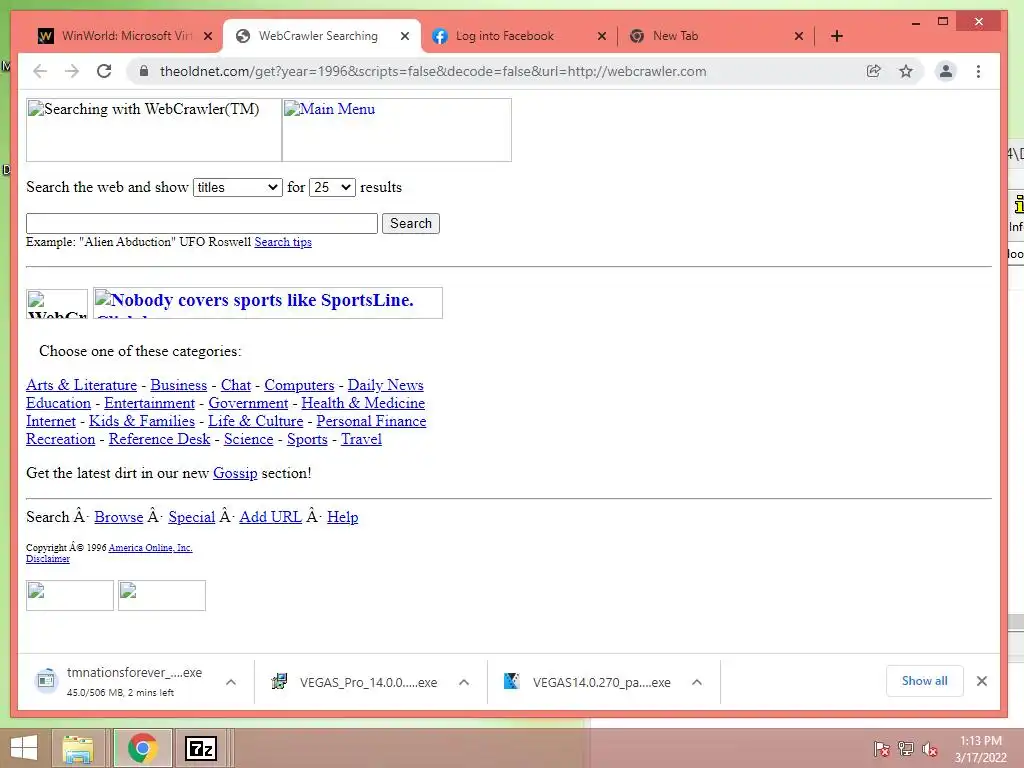Show all downloads

coord(924,681)
